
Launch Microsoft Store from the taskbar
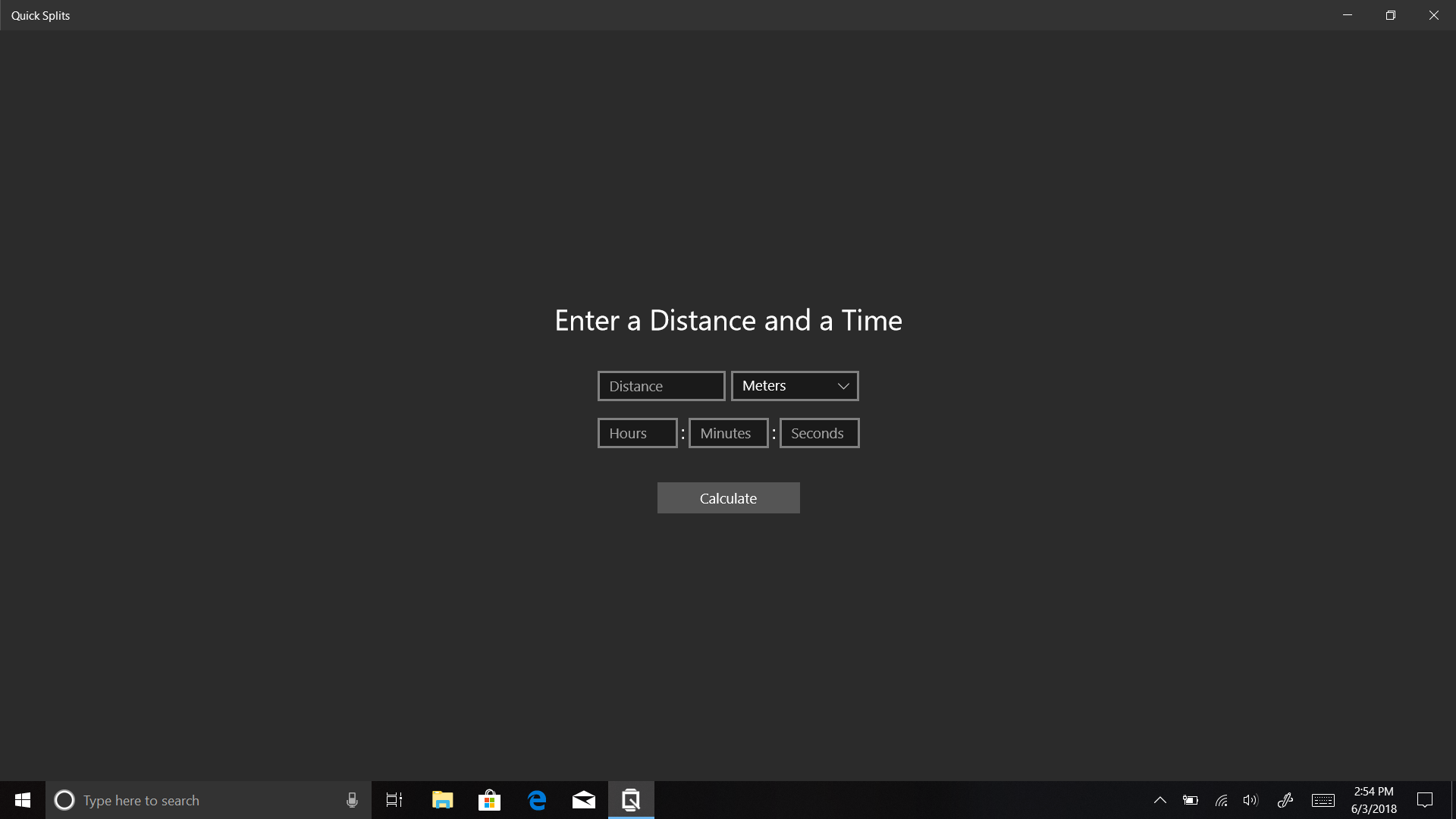[x=489, y=800]
